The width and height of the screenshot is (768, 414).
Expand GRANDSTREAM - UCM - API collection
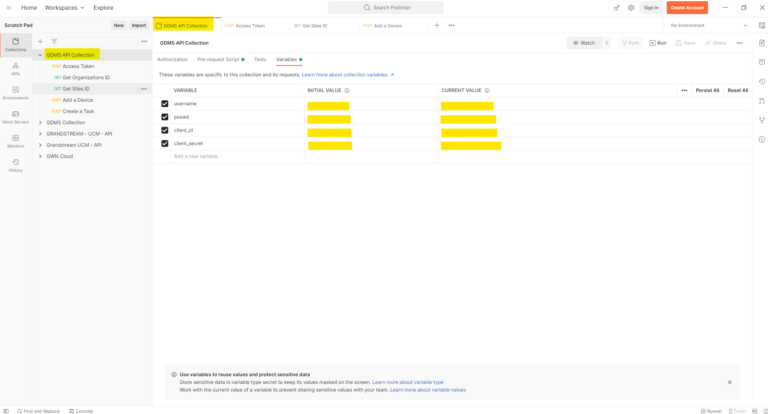(x=40, y=134)
